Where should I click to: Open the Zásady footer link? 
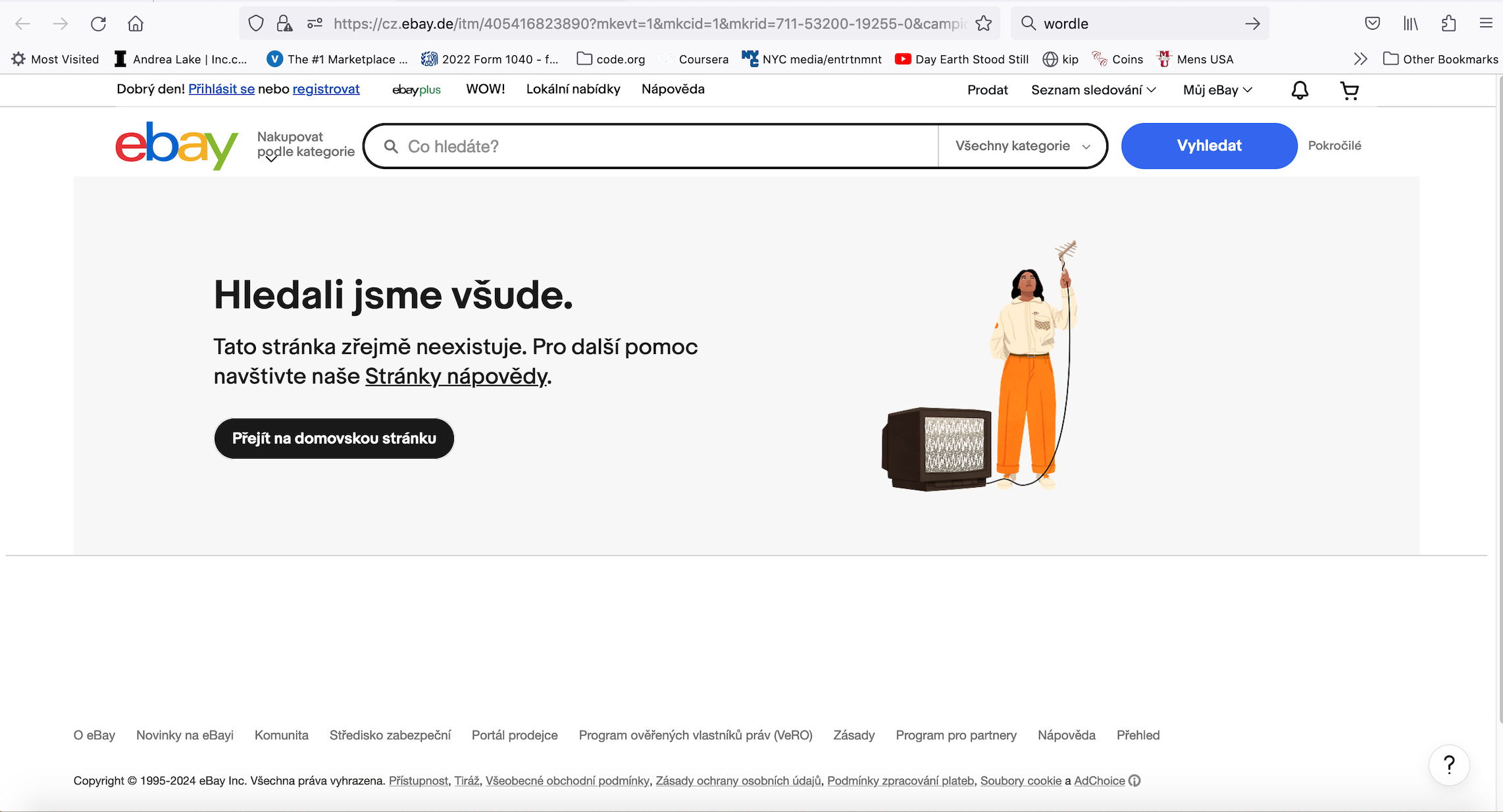point(854,735)
